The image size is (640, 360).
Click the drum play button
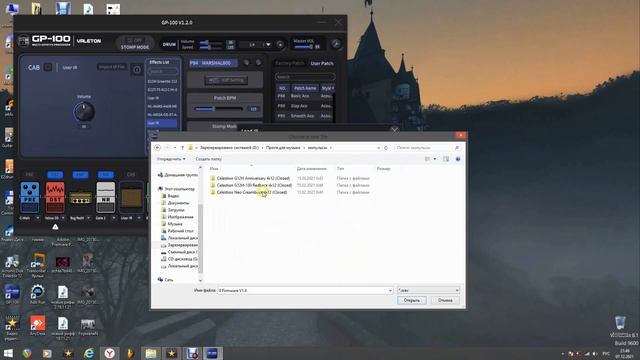[x=280, y=44]
